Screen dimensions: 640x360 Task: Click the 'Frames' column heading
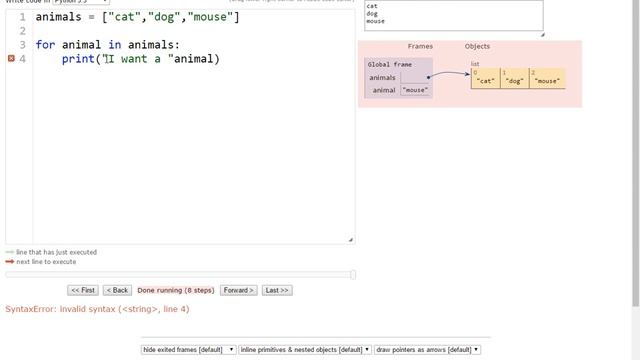420,46
